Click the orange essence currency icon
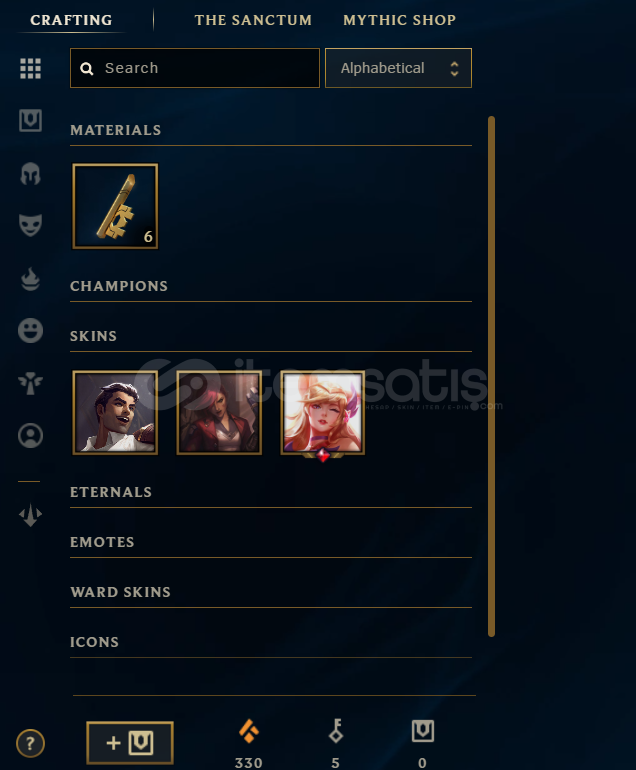Image resolution: width=636 pixels, height=770 pixels. tap(249, 731)
